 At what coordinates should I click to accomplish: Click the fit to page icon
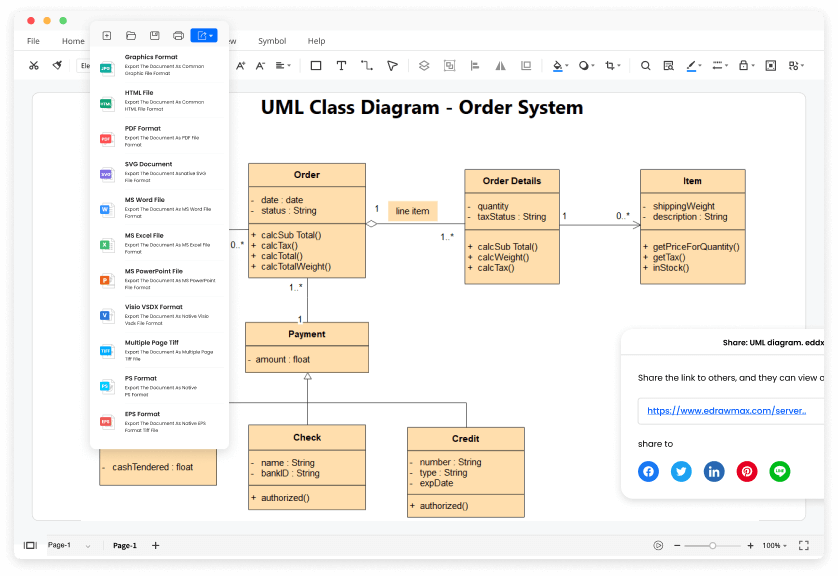[x=771, y=66]
